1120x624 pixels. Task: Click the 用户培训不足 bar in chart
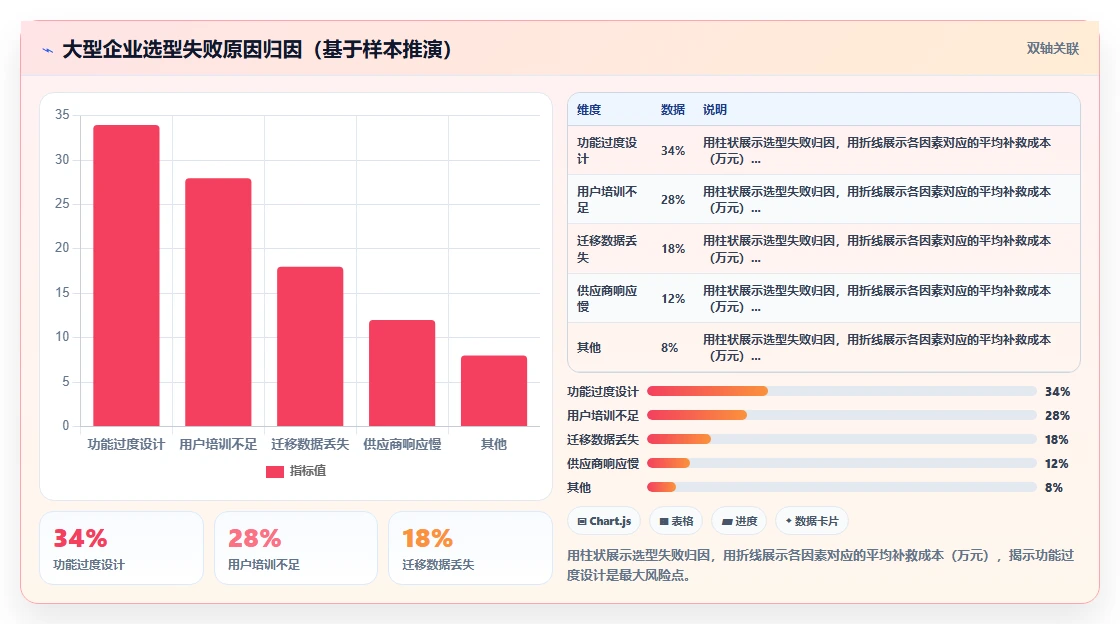click(x=218, y=302)
